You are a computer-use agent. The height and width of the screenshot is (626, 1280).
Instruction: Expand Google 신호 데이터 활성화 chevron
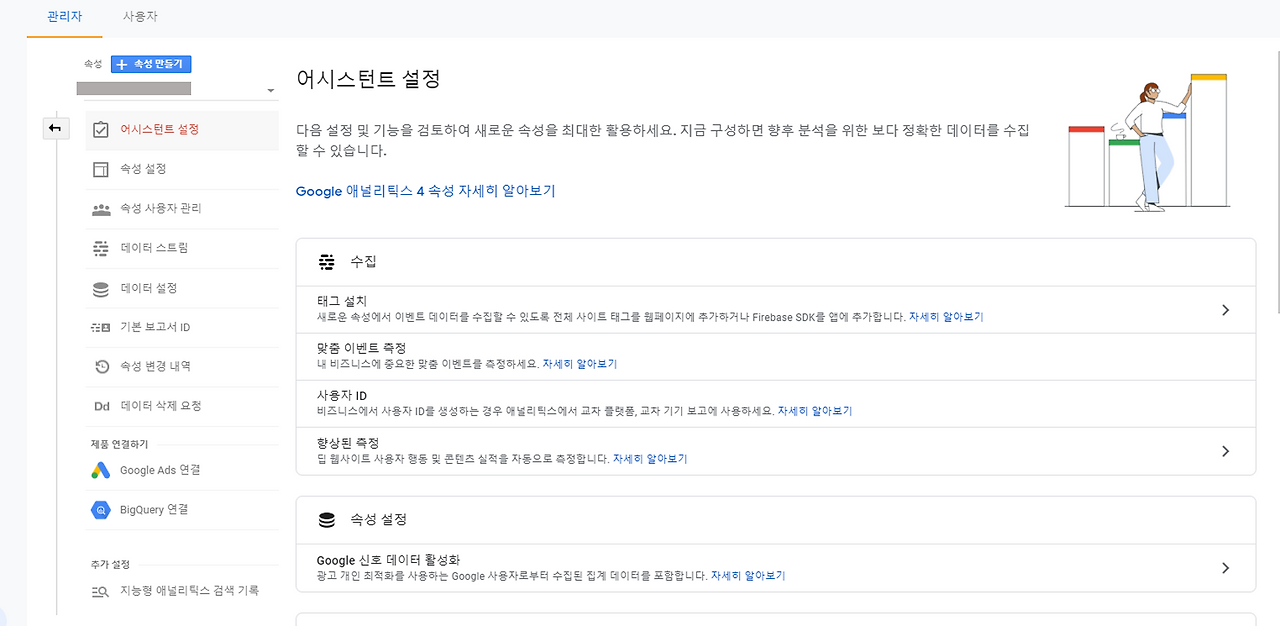coord(1225,568)
